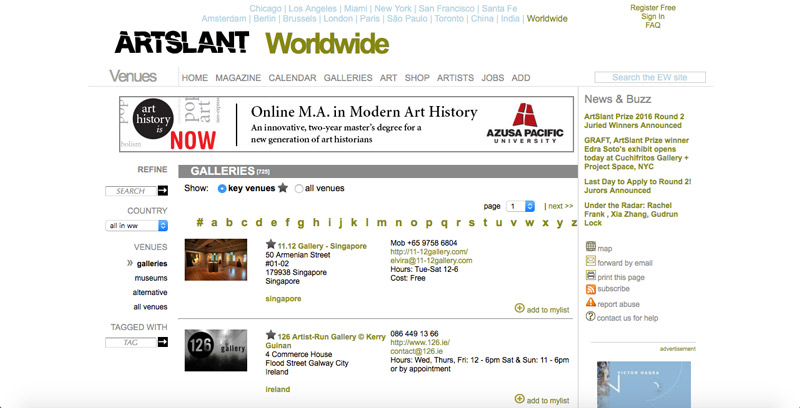Click the arrow button next to SEARCH field
Screen dimensions: 800x408
163,191
